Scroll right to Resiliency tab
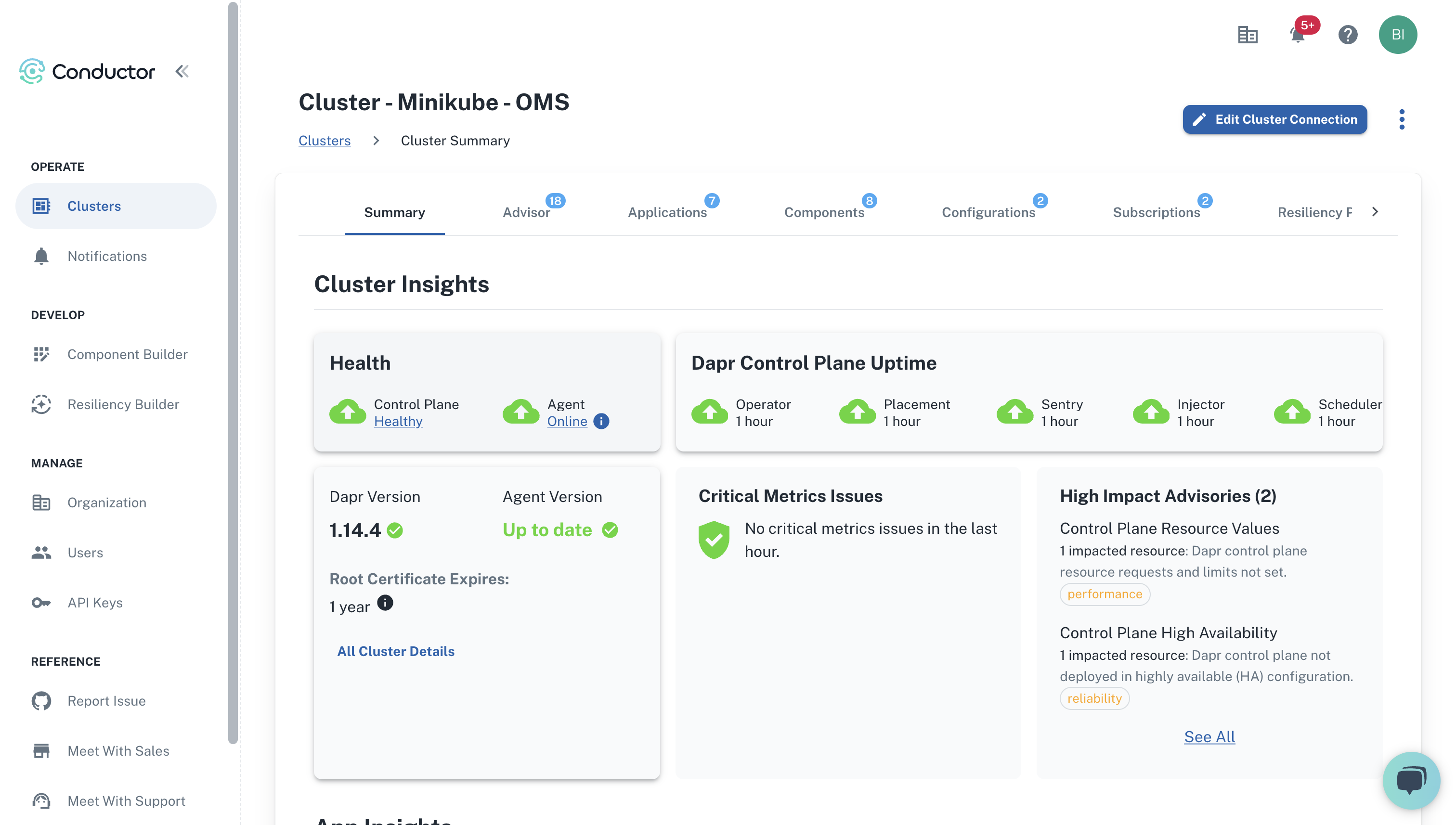Screen dimensions: 1456x825 pos(1375,211)
